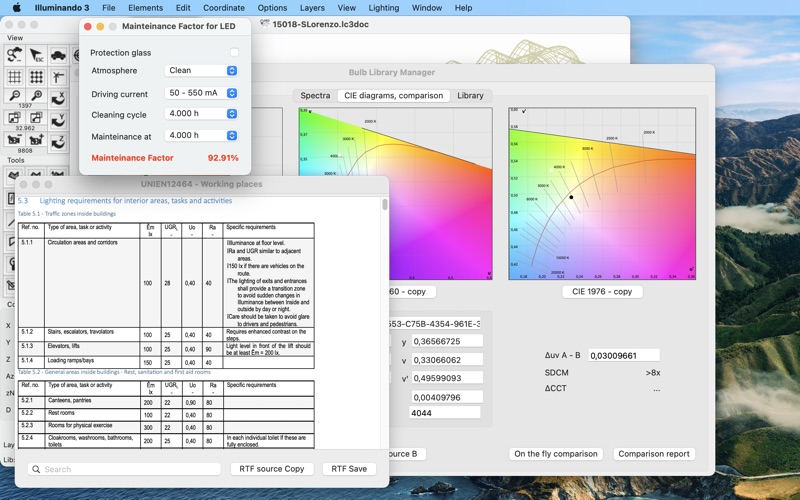Click the CIE 1976 chromaticity diagram
This screenshot has width=800, height=500.
(602, 193)
